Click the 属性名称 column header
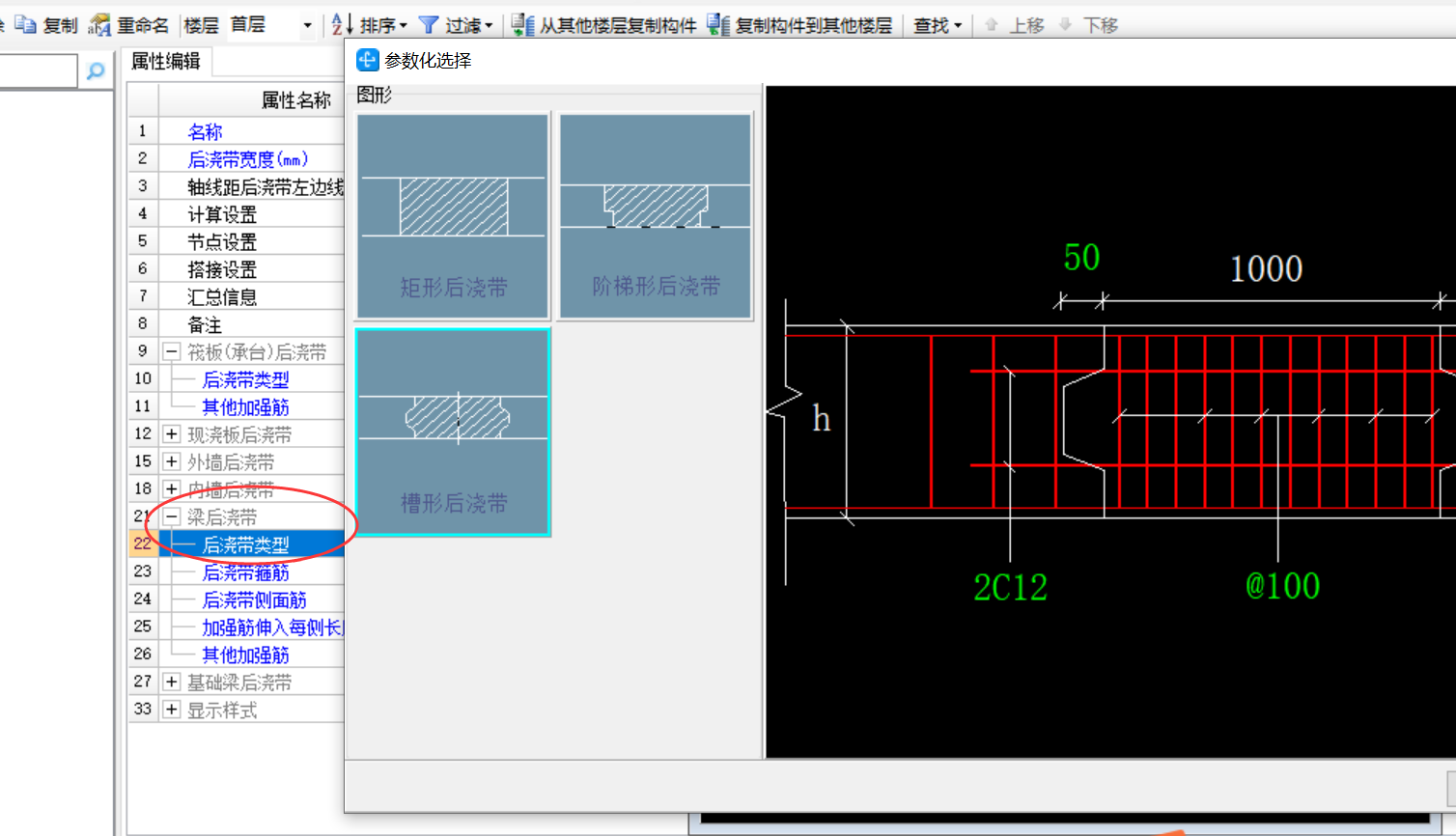This screenshot has width=1456, height=836. [x=252, y=100]
